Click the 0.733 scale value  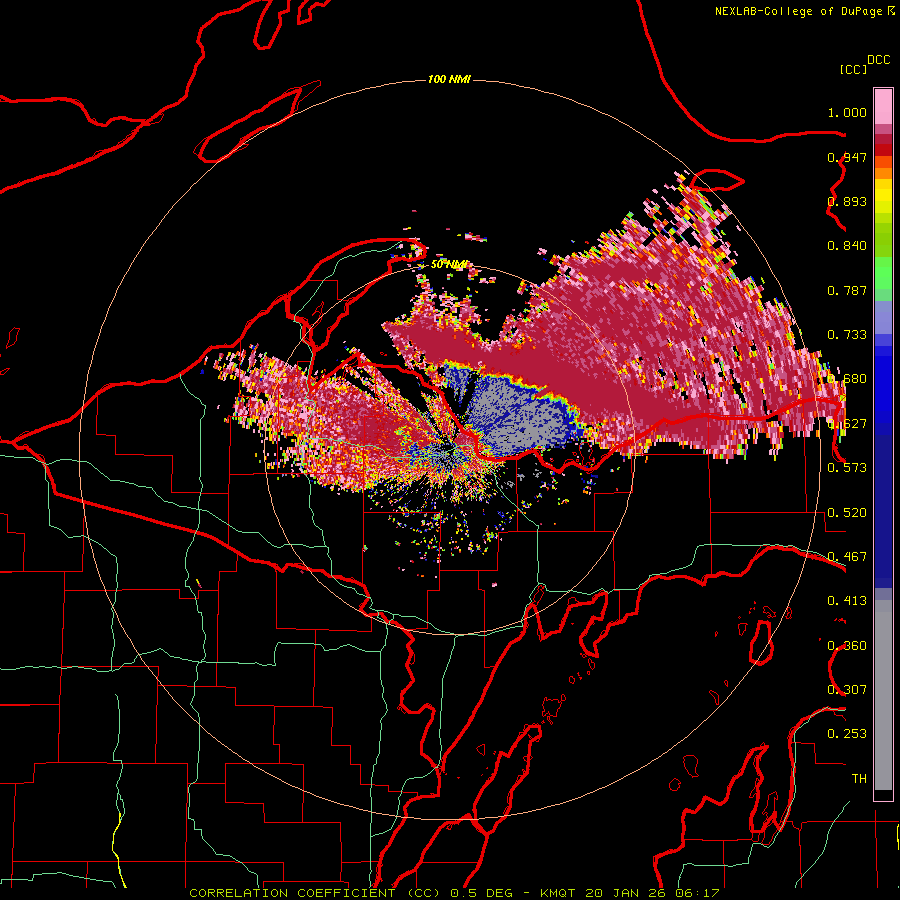(x=847, y=335)
